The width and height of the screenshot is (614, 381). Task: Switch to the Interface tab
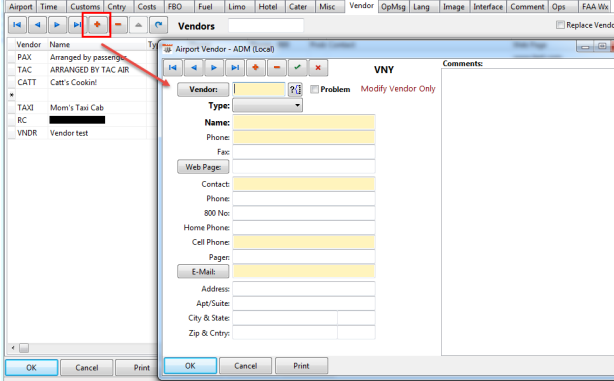click(x=488, y=7)
